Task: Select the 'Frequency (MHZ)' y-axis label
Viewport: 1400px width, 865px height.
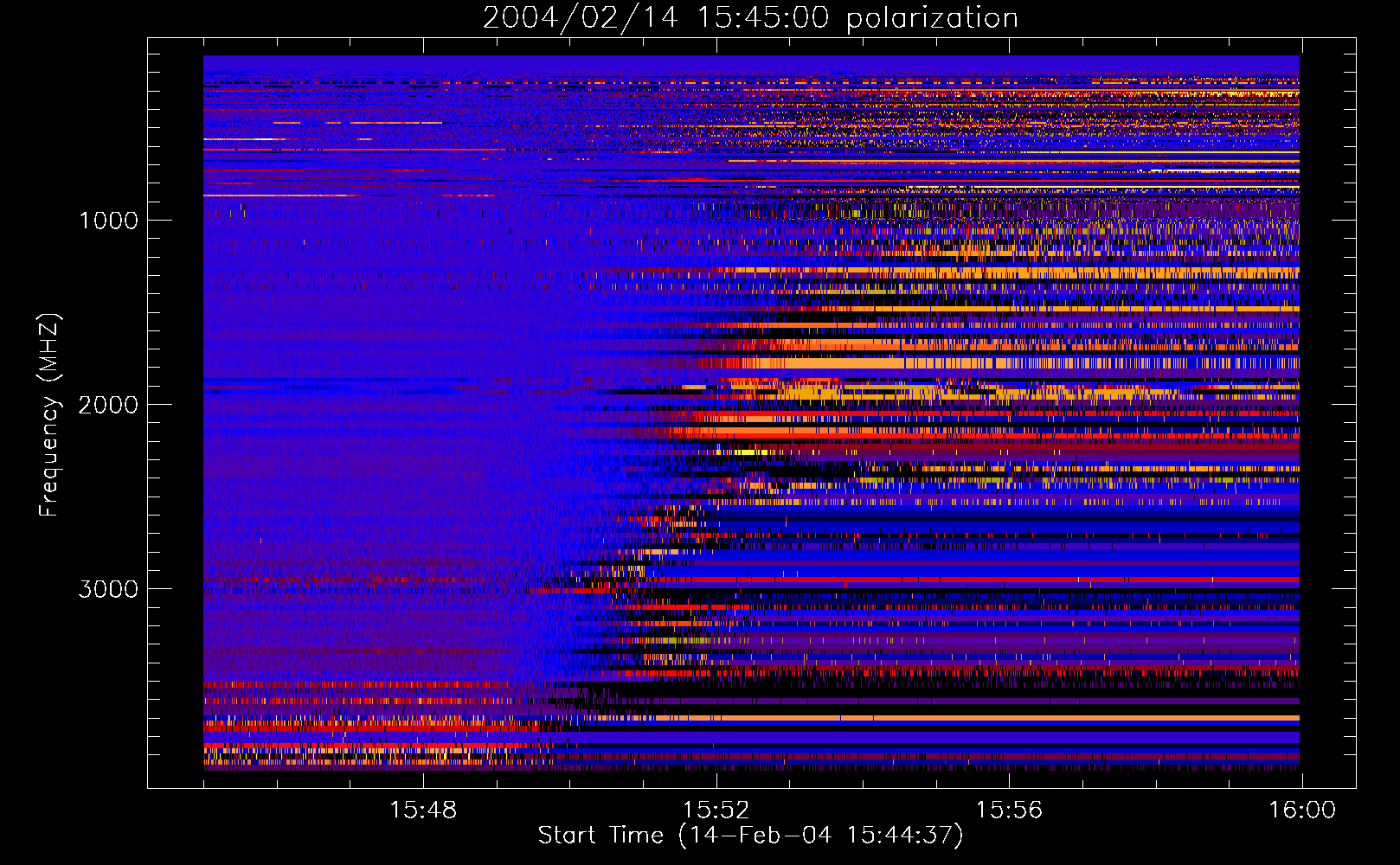Action: pyautogui.click(x=49, y=415)
